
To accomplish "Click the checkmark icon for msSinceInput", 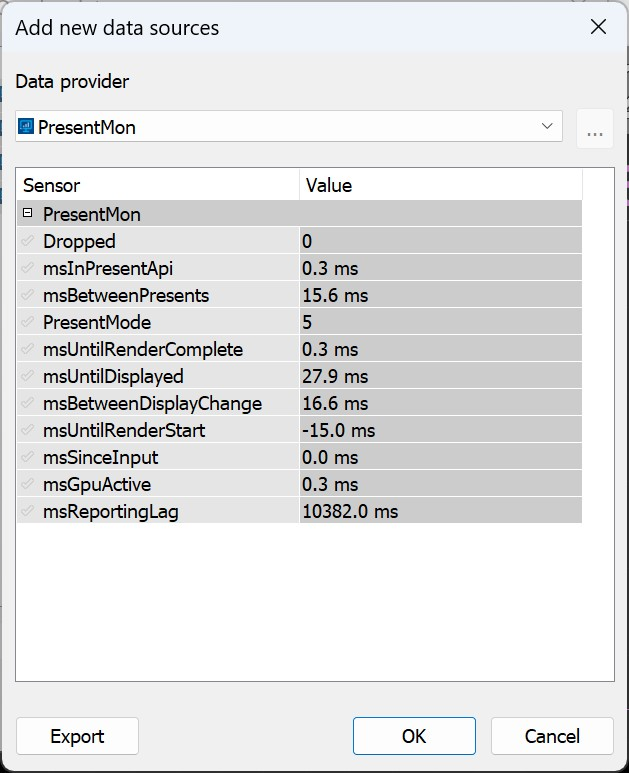I will click(x=28, y=457).
